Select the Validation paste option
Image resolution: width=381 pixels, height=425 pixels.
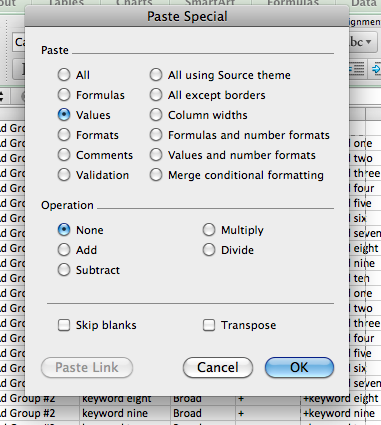click(64, 175)
